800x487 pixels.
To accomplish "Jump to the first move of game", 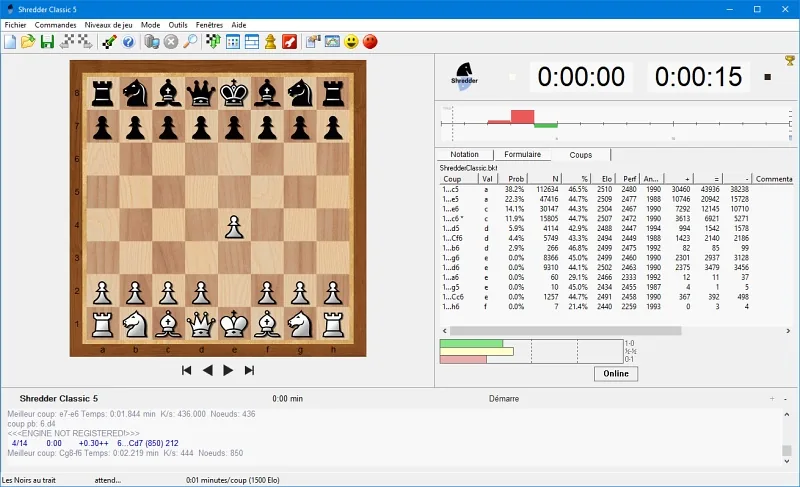I will [186, 370].
